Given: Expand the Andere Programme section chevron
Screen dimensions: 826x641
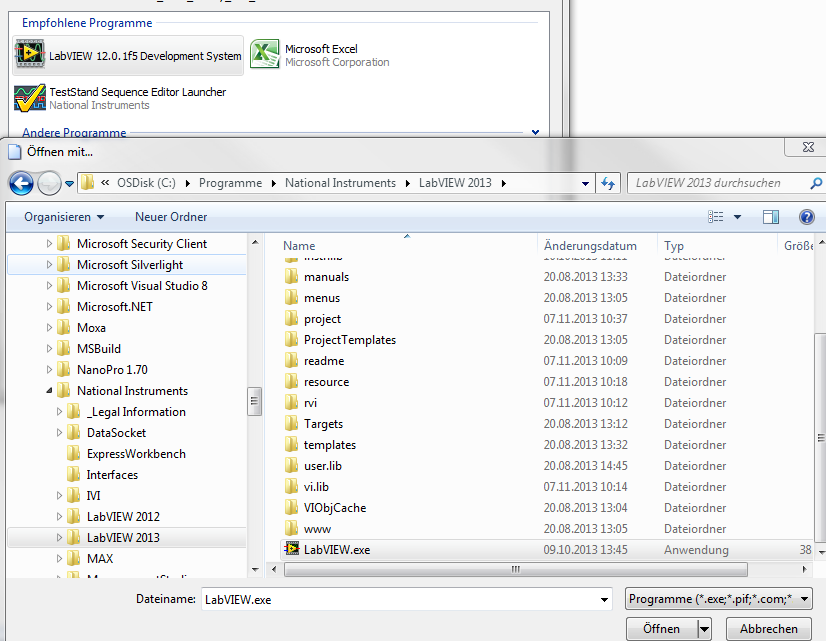Looking at the screenshot, I should (535, 132).
